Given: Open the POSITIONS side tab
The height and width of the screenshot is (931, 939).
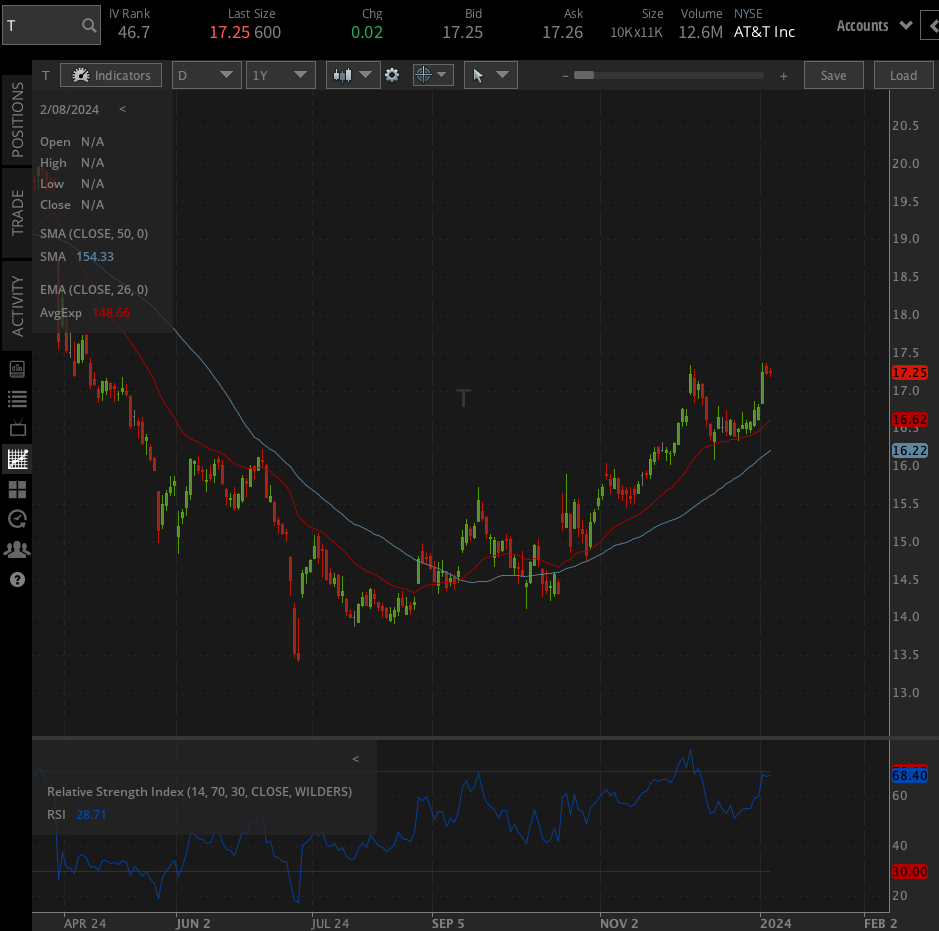Looking at the screenshot, I should point(17,120).
